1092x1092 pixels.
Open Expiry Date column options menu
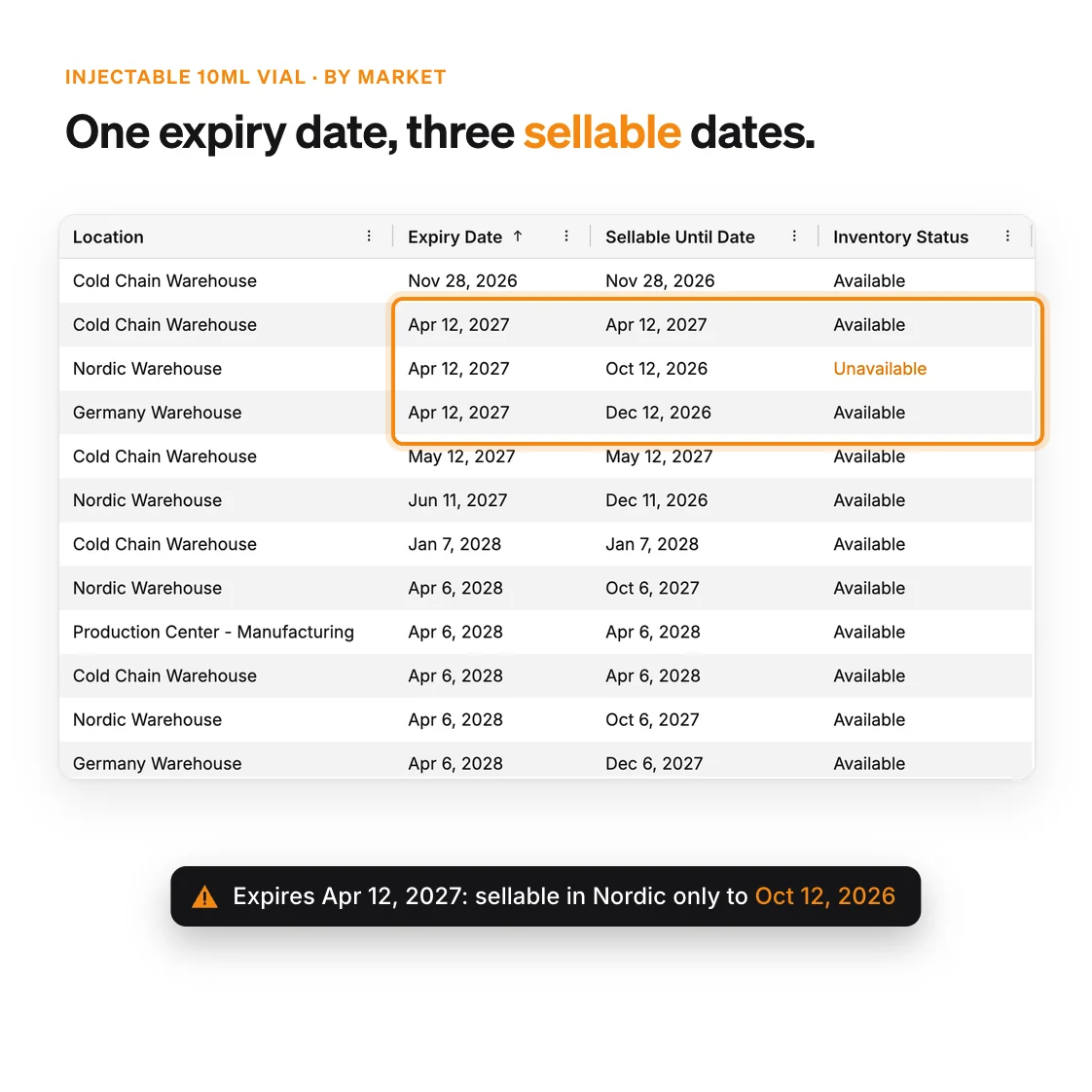coord(566,237)
